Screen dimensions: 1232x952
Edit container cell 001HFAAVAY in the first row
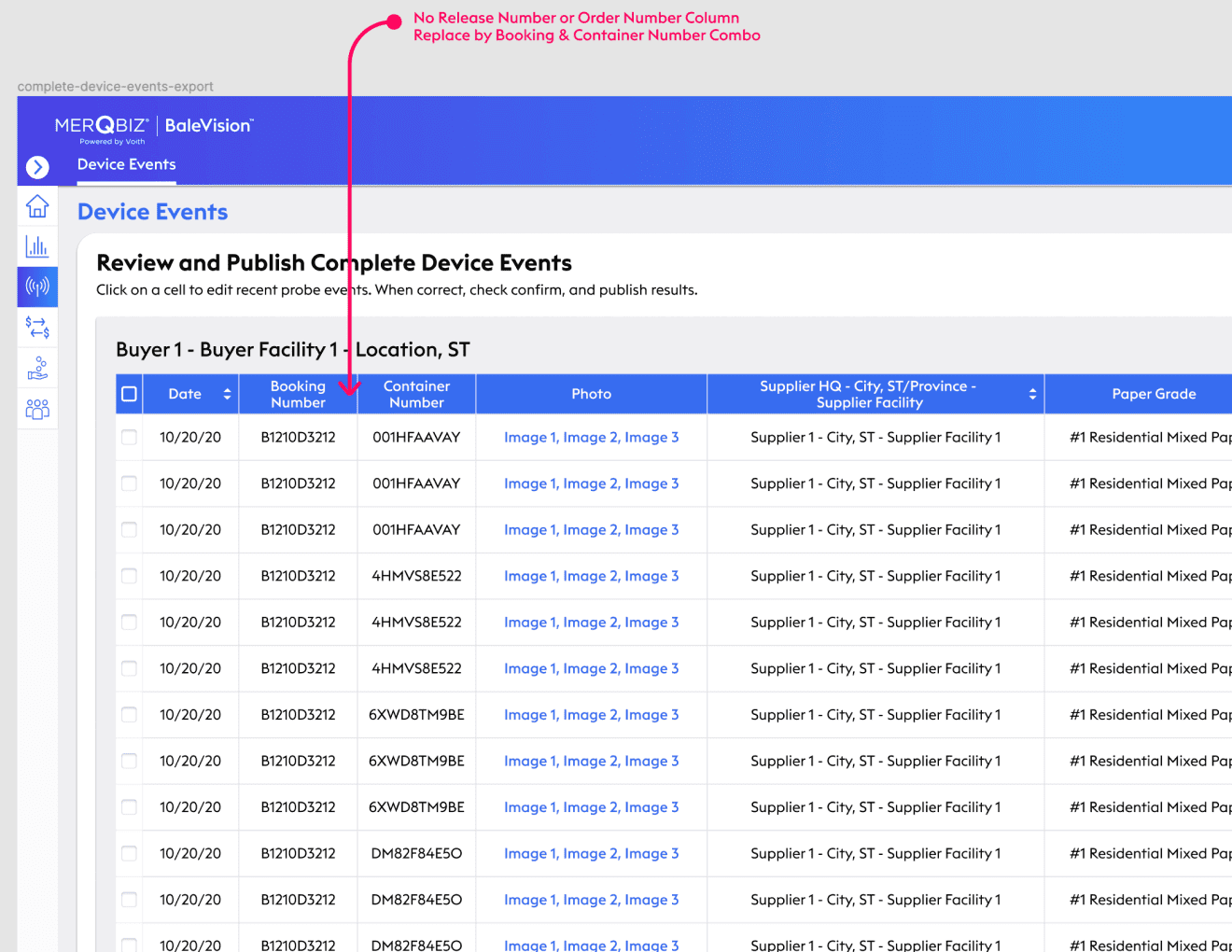click(x=417, y=437)
